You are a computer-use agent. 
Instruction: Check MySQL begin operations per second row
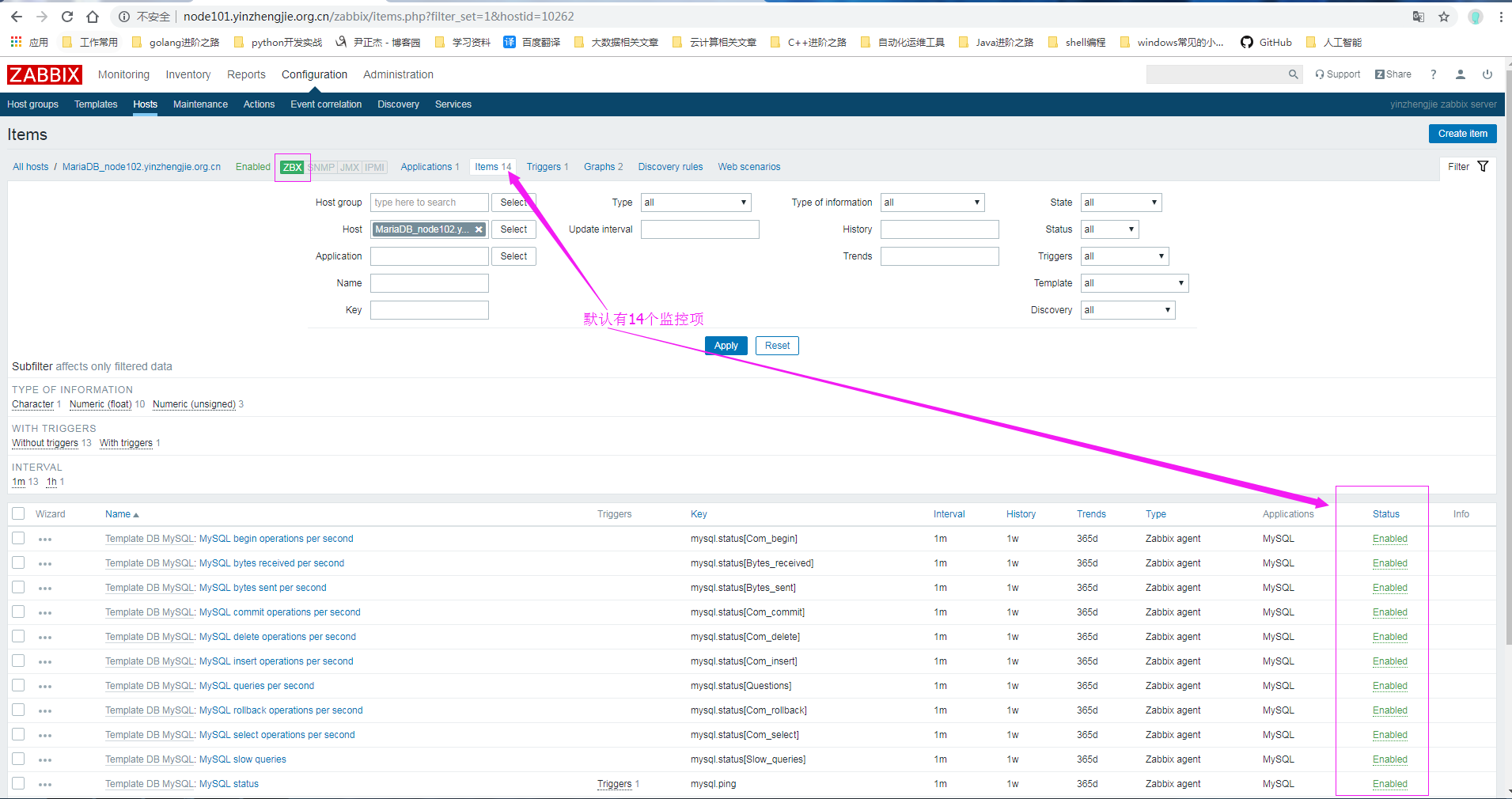18,538
